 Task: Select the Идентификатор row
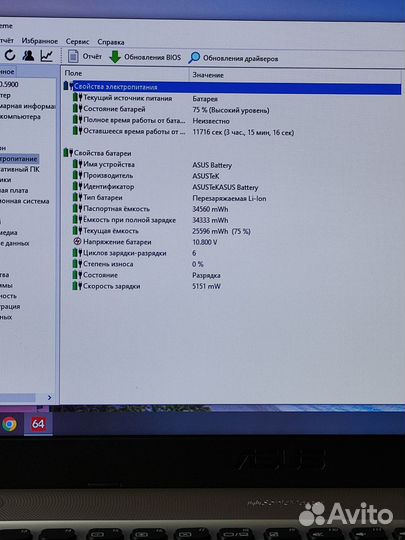point(232,187)
